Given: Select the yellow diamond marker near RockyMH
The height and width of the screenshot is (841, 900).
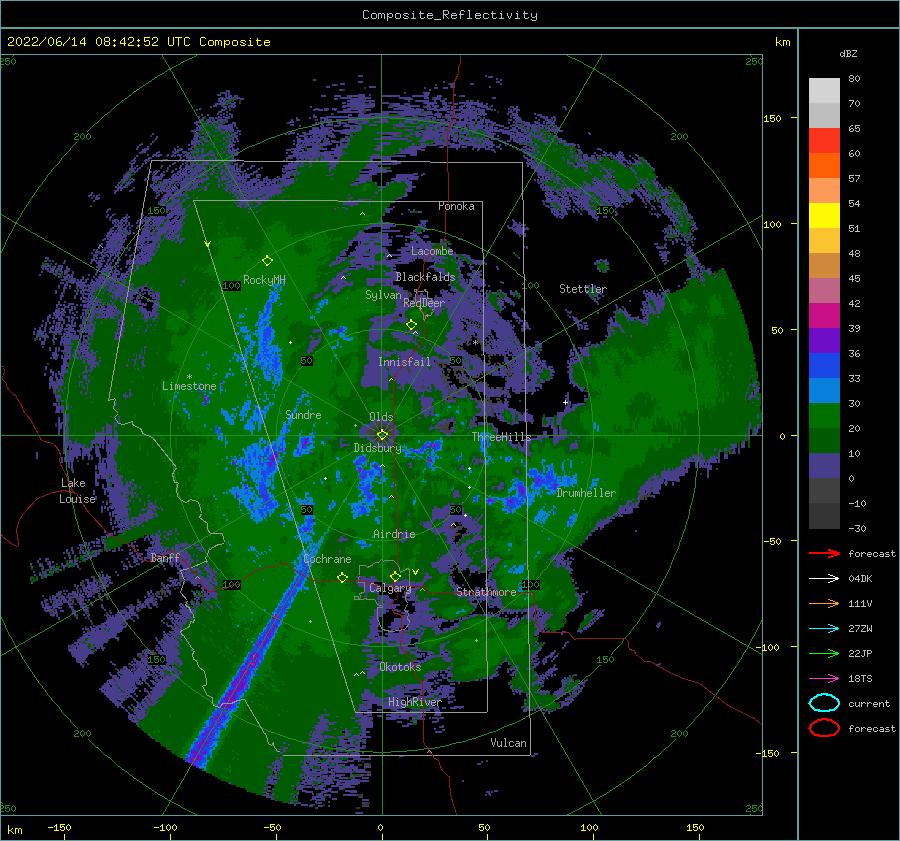Looking at the screenshot, I should (267, 261).
